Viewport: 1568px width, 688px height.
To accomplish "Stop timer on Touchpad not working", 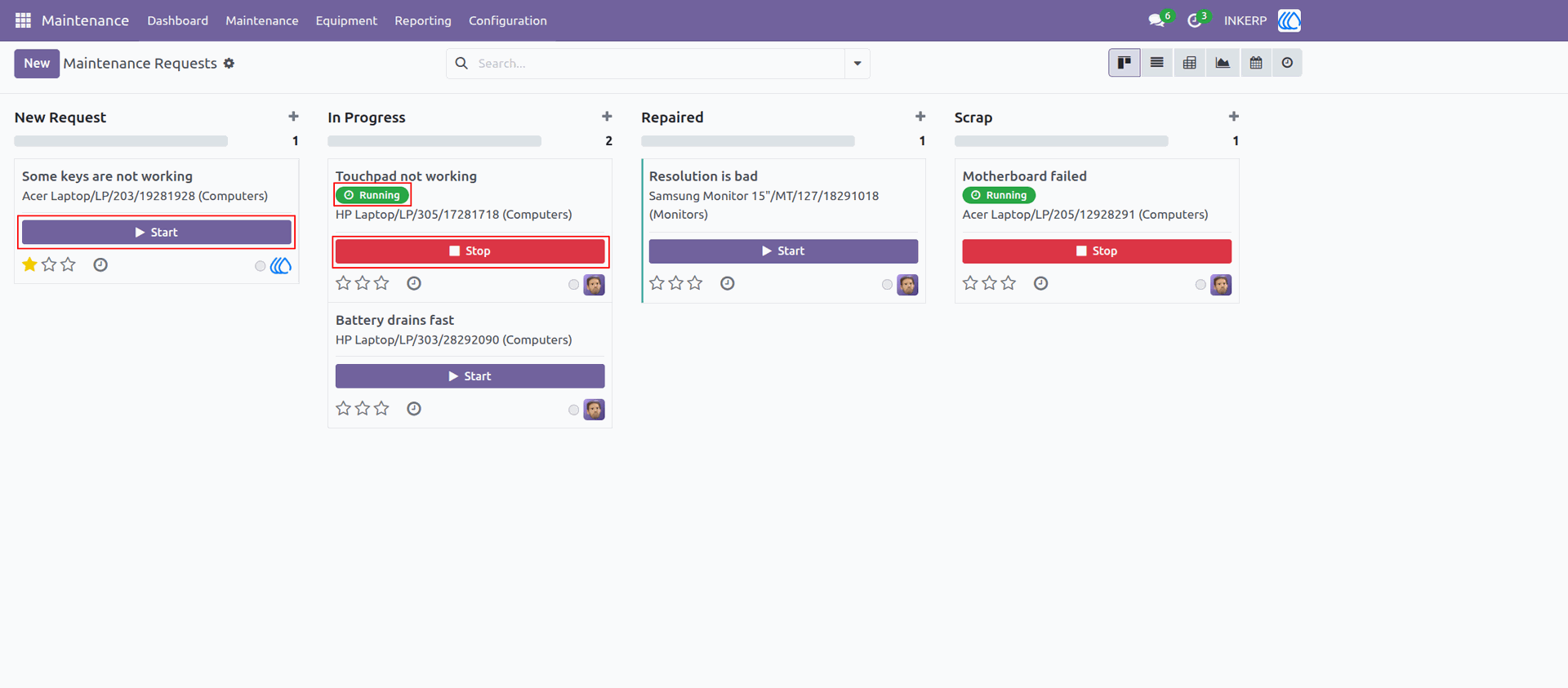I will tap(470, 251).
